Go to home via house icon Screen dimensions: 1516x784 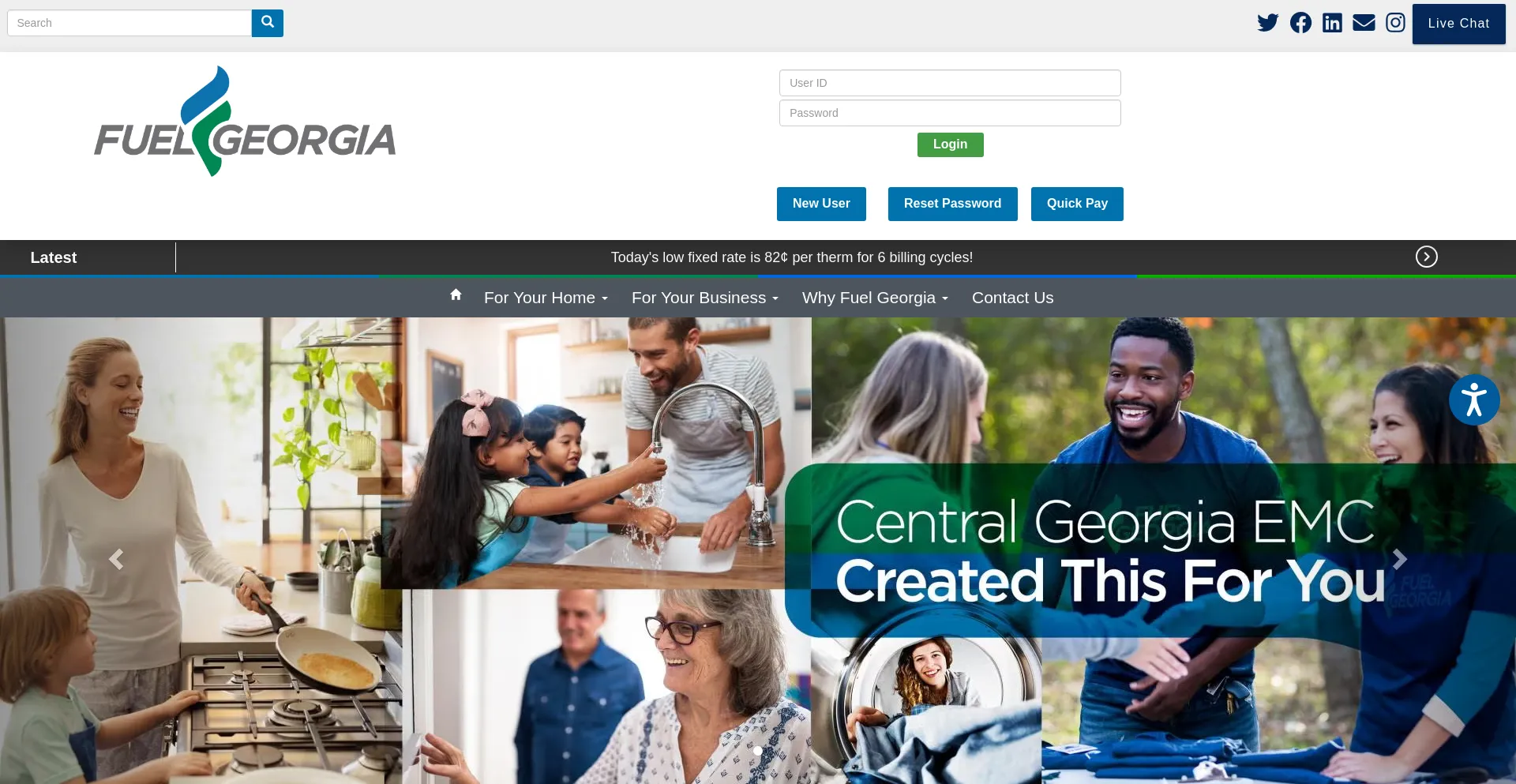456,294
